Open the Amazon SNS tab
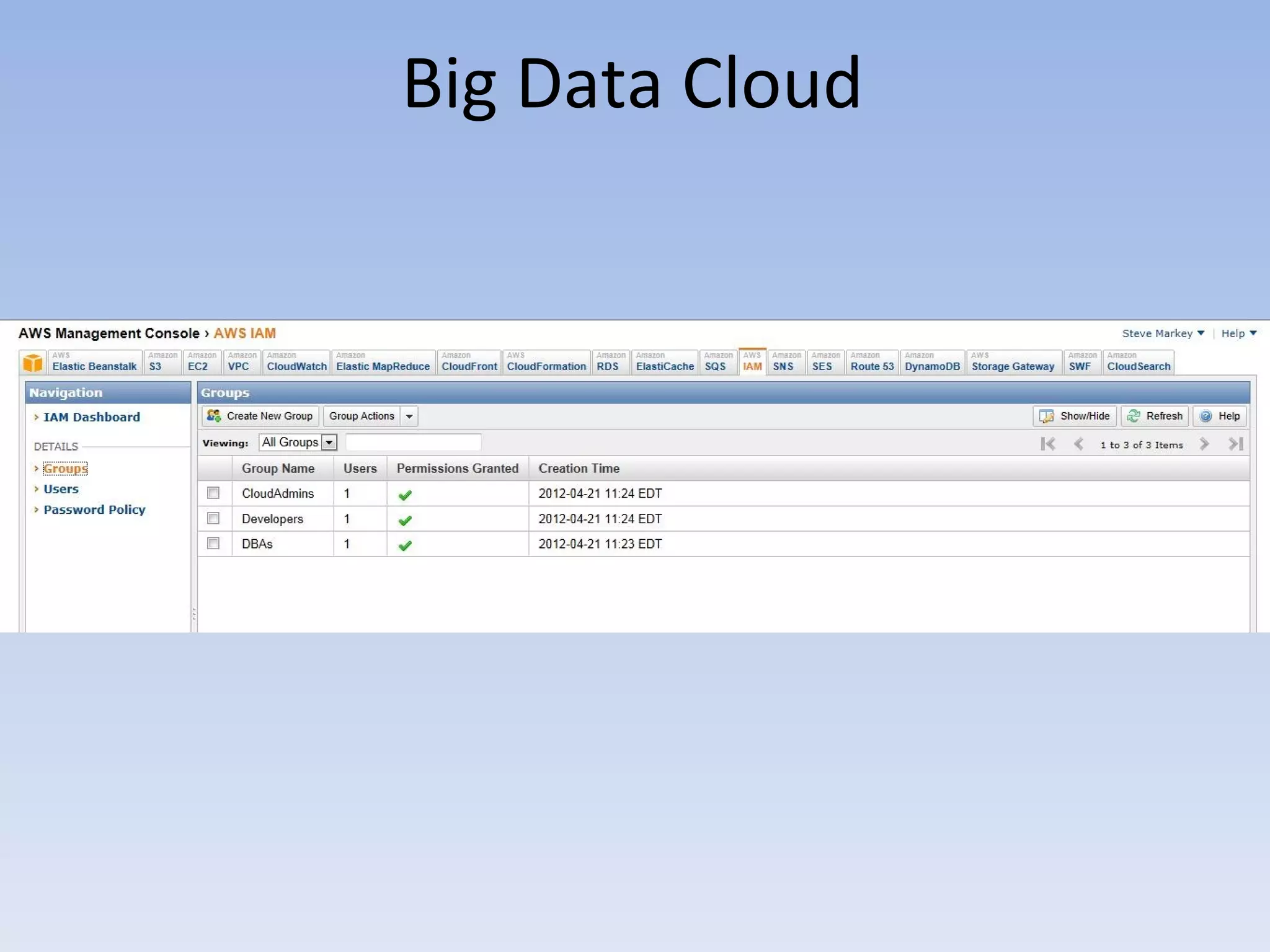Viewport: 1270px width, 952px height. (x=786, y=362)
